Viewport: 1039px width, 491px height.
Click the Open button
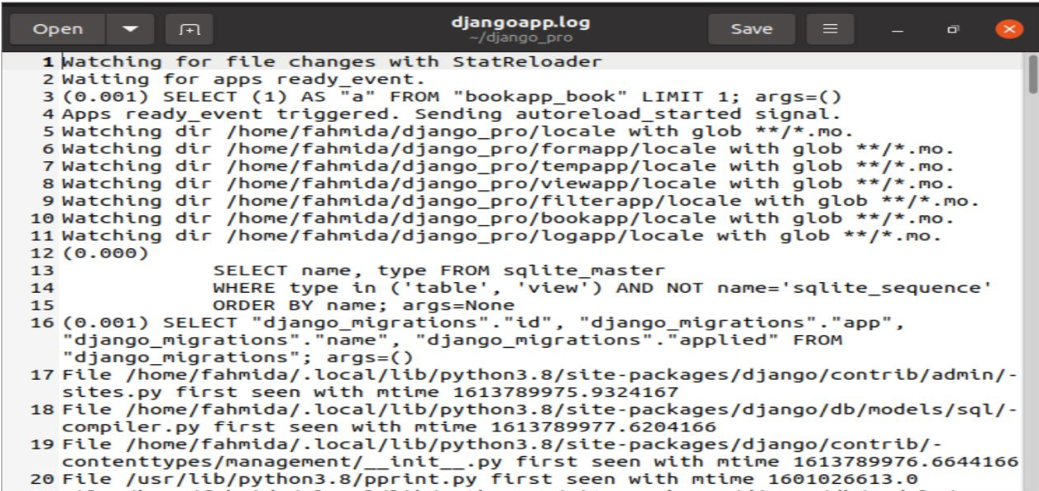click(58, 29)
